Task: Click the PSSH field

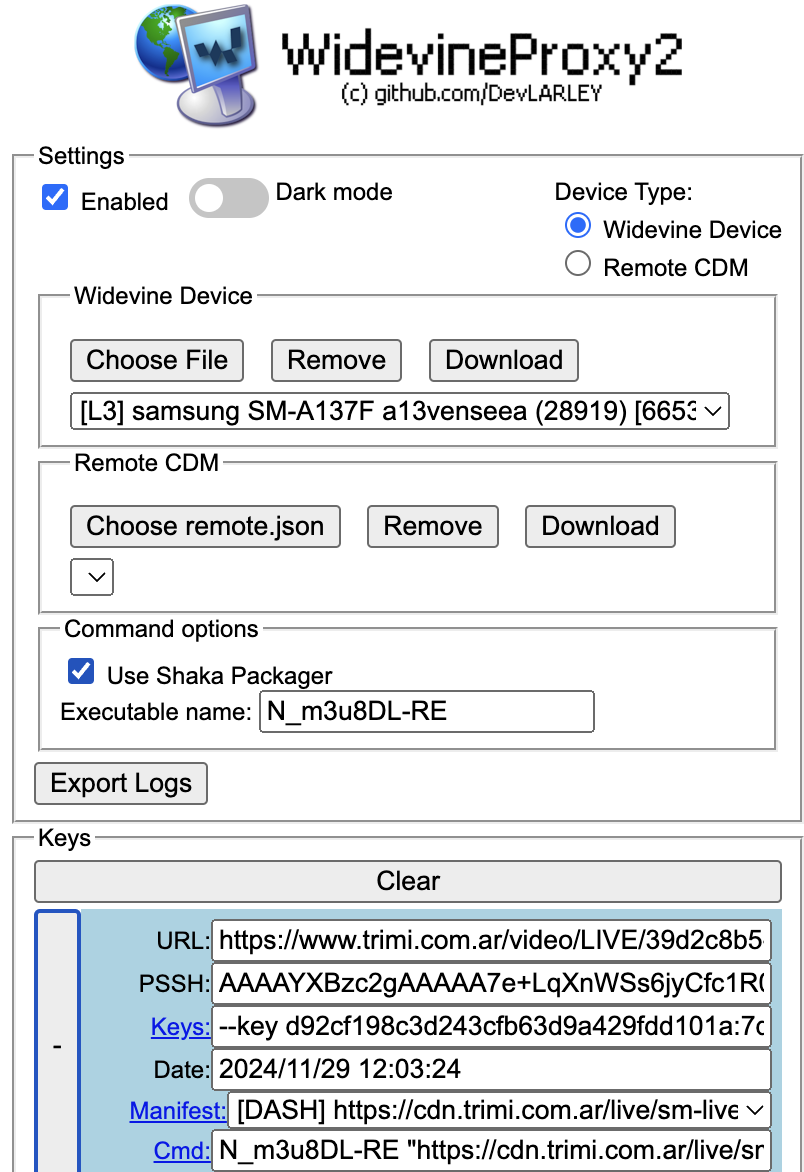Action: [x=492, y=983]
